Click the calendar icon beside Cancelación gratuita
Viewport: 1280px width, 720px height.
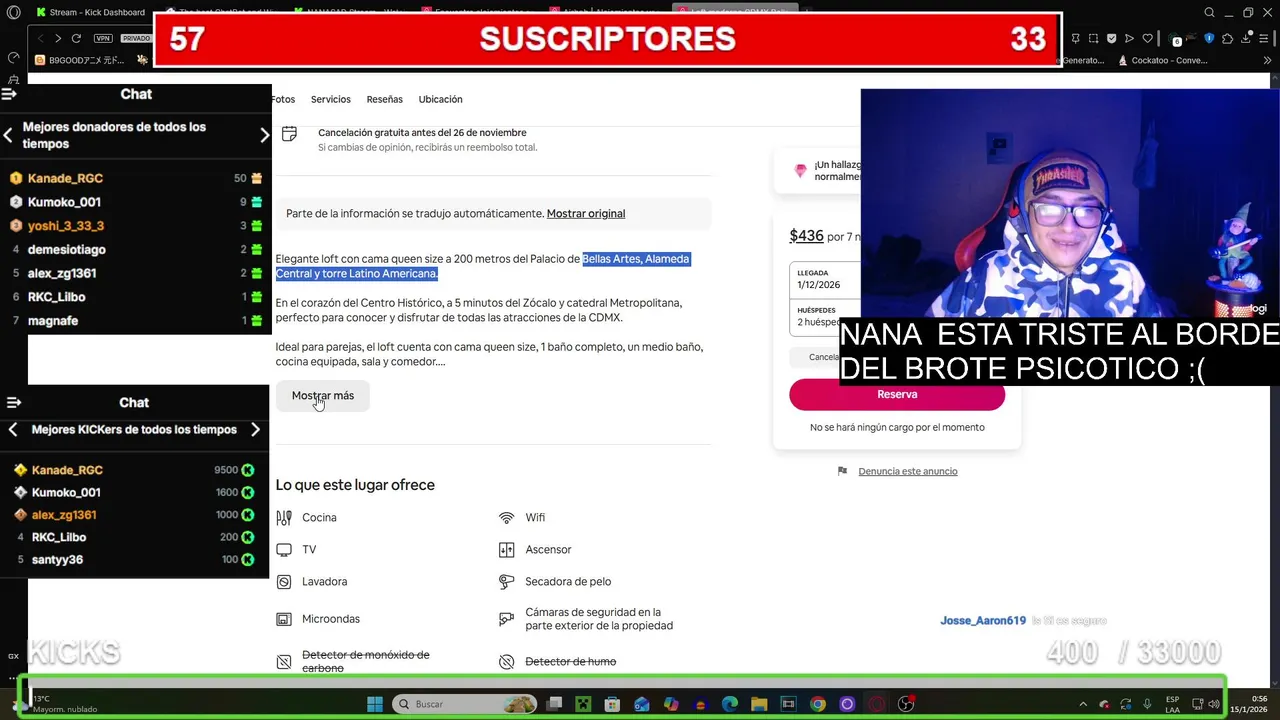click(289, 133)
